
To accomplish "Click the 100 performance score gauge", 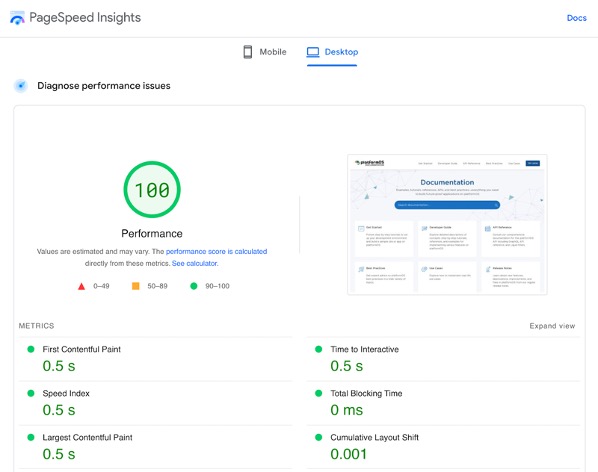I will click(152, 189).
